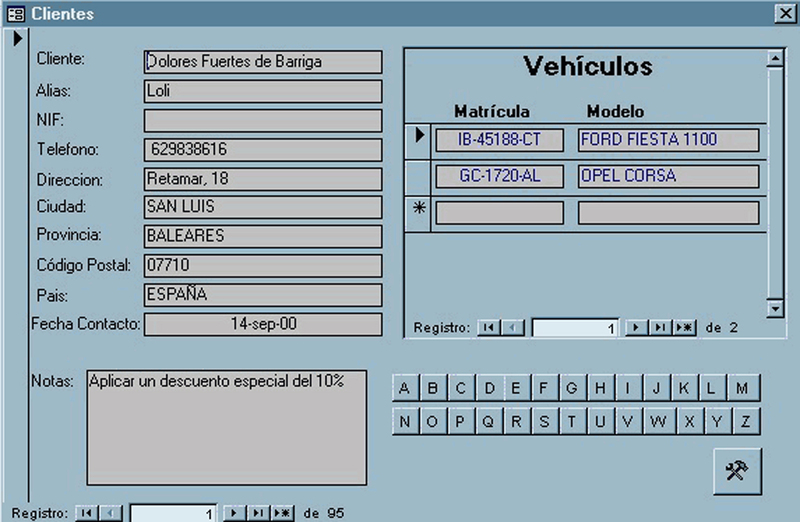Go to first Clientes record
Image resolution: width=800 pixels, height=522 pixels.
click(87, 513)
